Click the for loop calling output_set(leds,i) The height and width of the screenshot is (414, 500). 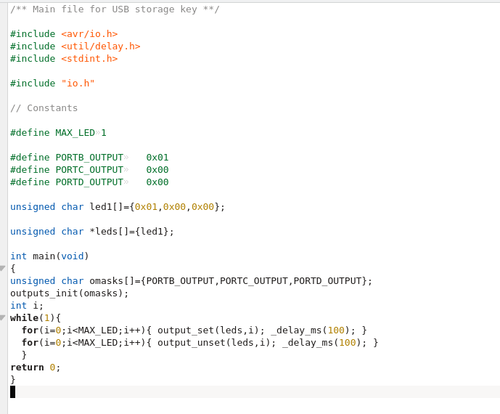tap(194, 330)
